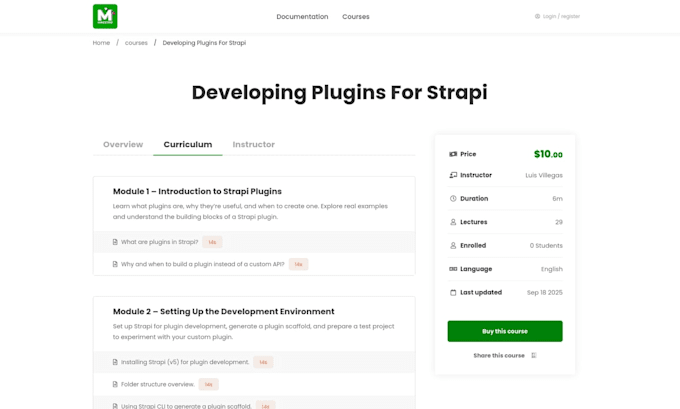Open the Courses menu item
Viewport: 680px width, 409px height.
coord(356,16)
